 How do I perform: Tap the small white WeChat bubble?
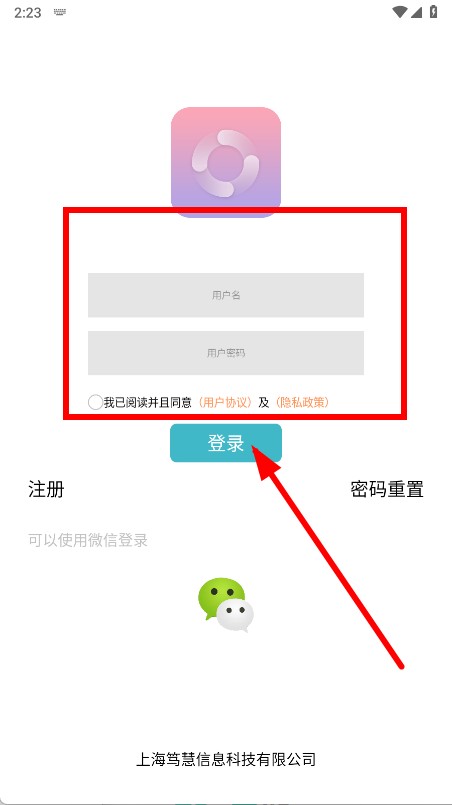(x=235, y=615)
